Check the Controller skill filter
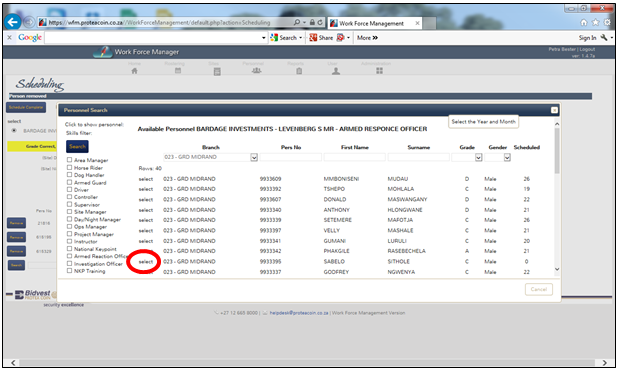This screenshot has width=618, height=371. (x=69, y=197)
